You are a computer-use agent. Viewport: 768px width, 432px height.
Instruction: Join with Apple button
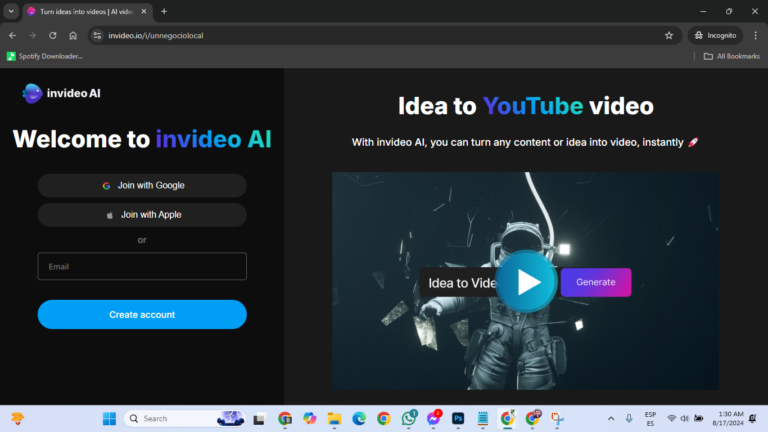(142, 215)
